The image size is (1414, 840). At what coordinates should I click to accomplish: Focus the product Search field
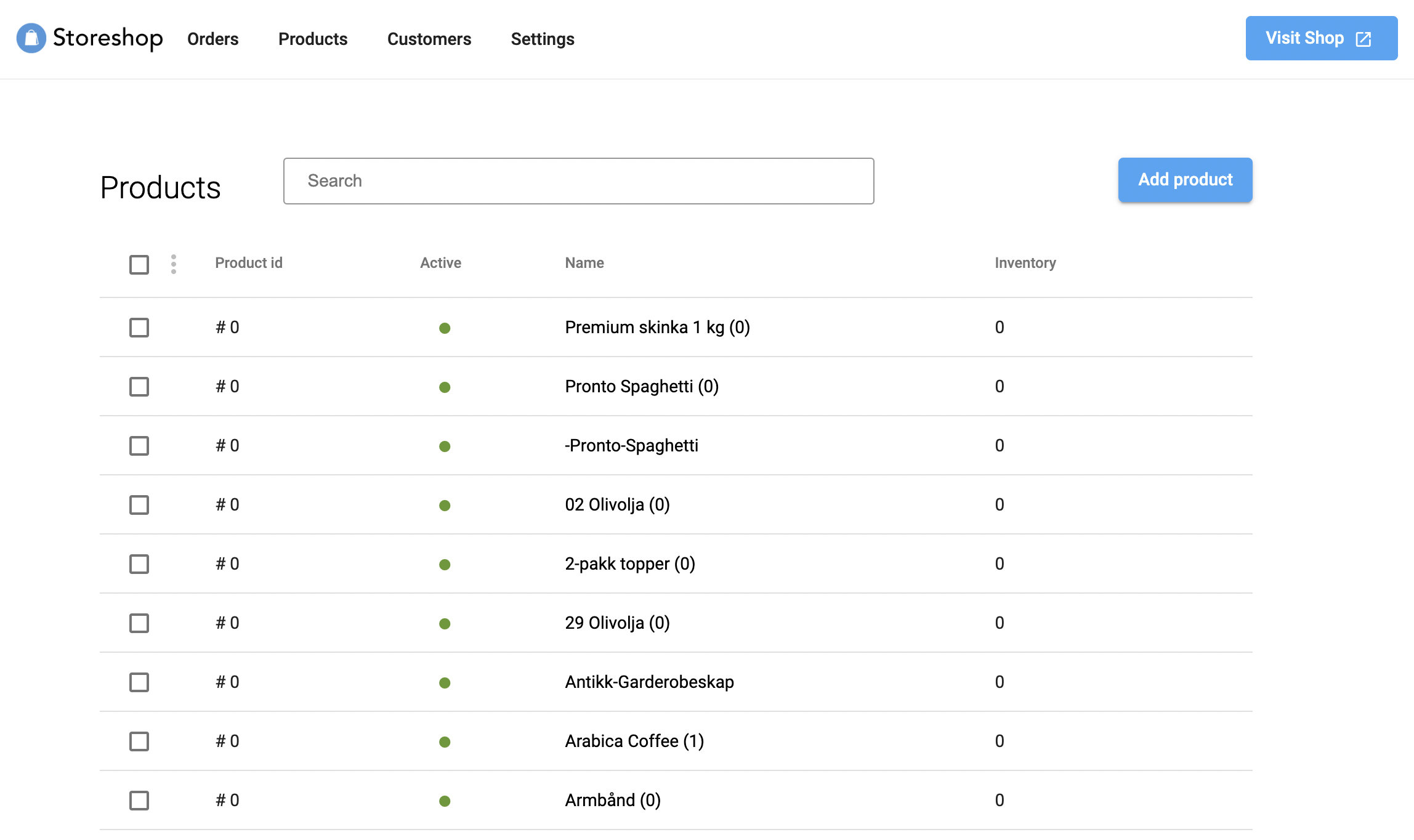(x=578, y=181)
